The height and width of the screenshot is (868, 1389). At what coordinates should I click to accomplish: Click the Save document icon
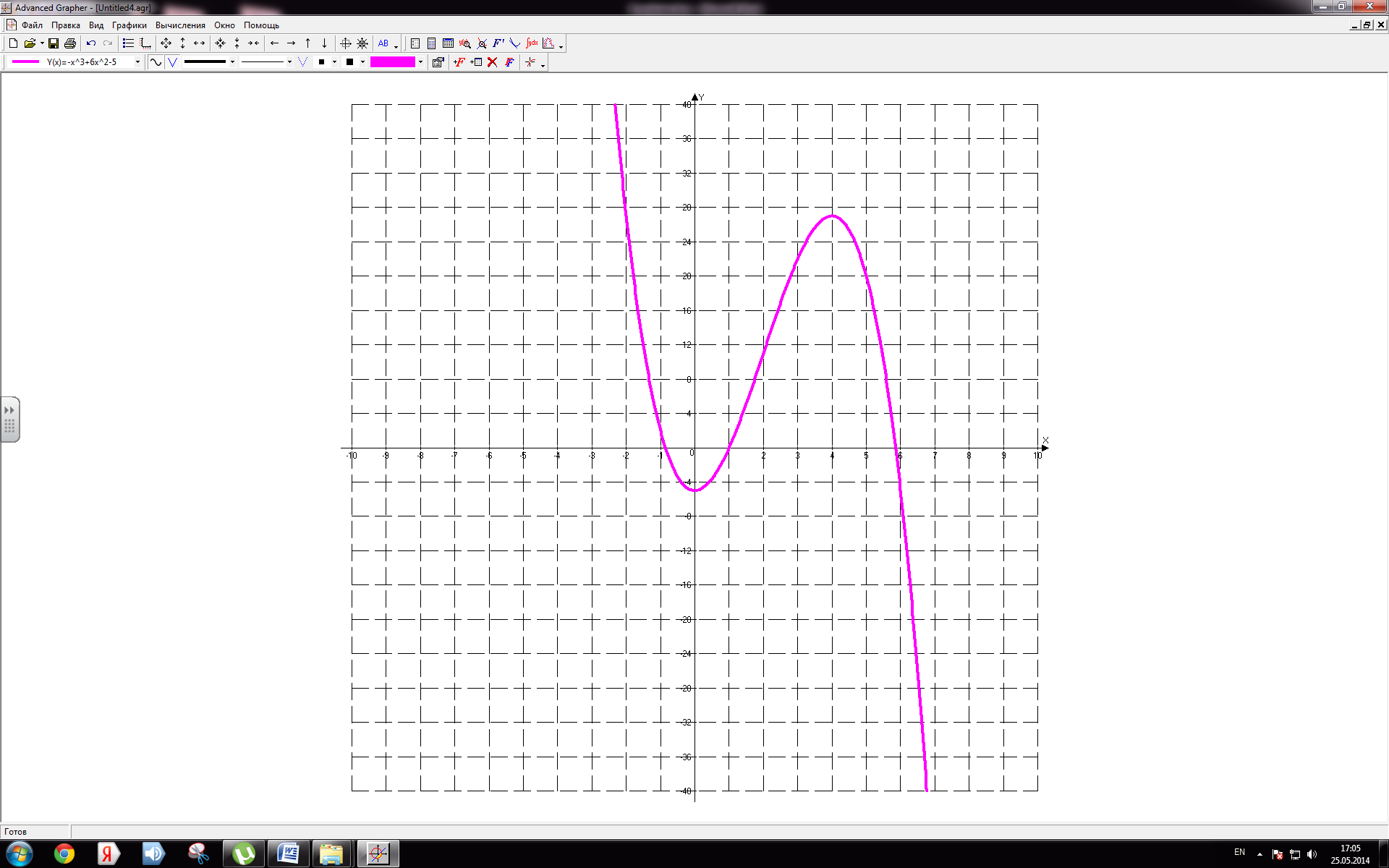click(x=54, y=43)
